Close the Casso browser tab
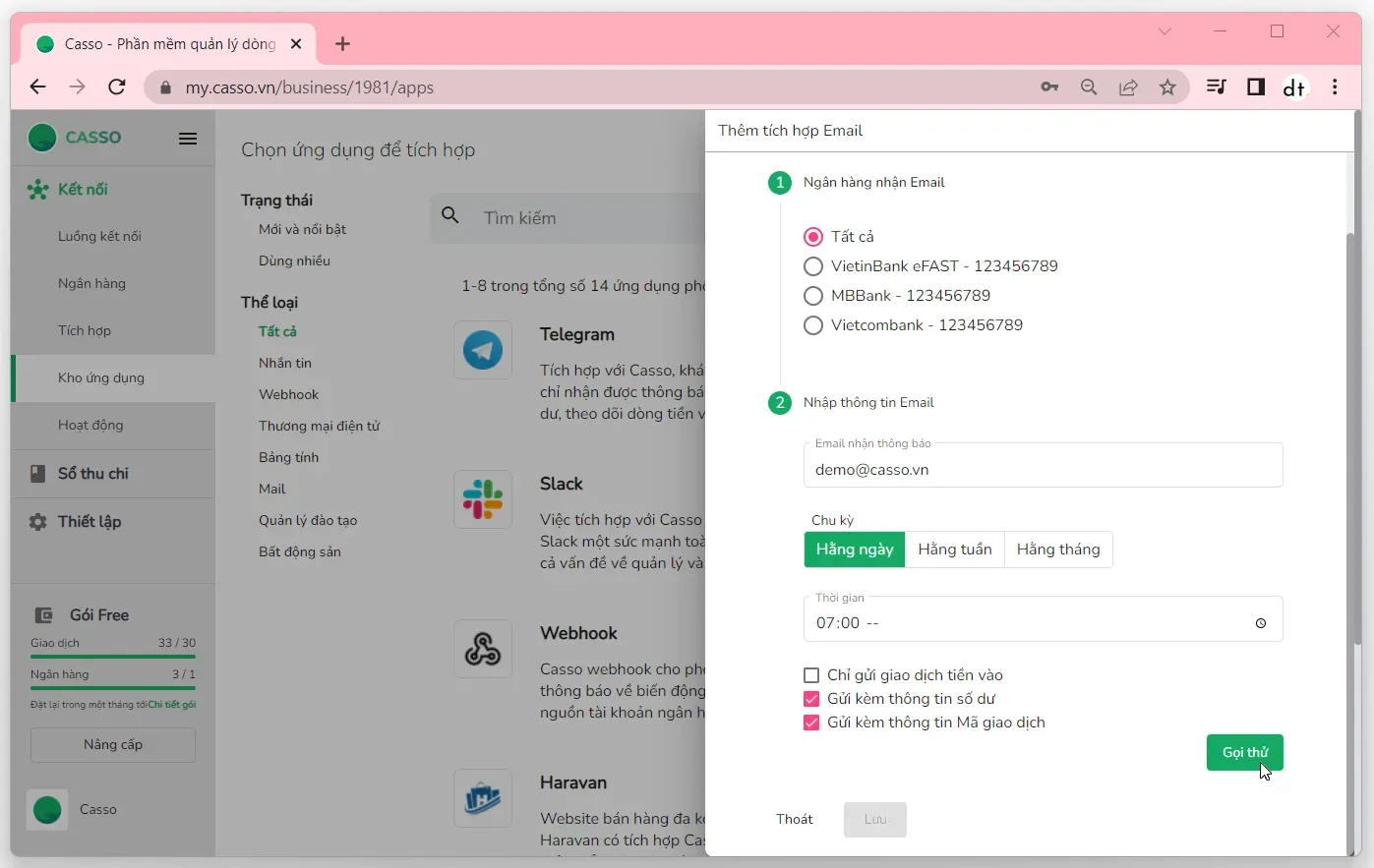1374x868 pixels. point(296,44)
